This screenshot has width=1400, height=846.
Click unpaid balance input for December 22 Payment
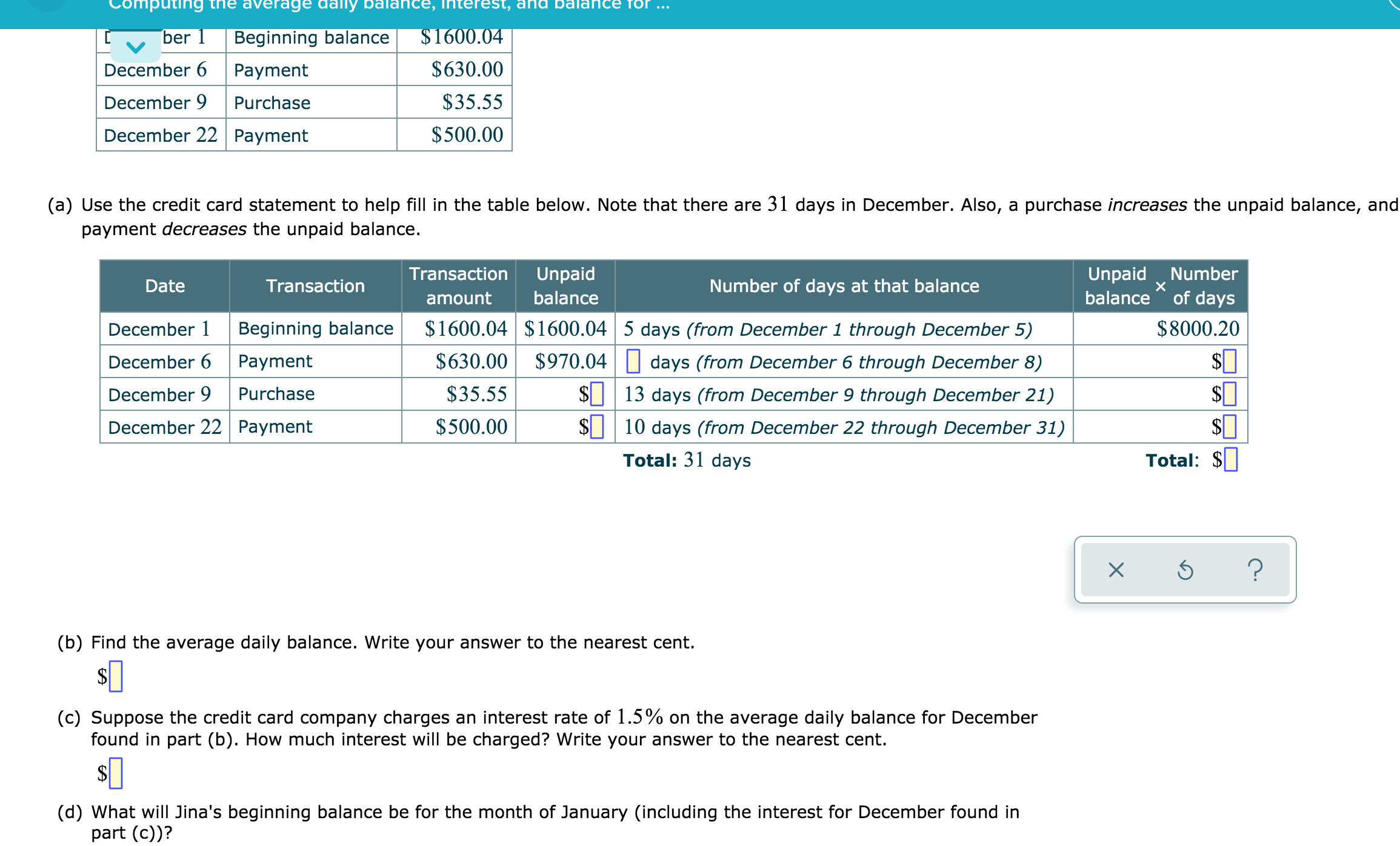point(597,427)
